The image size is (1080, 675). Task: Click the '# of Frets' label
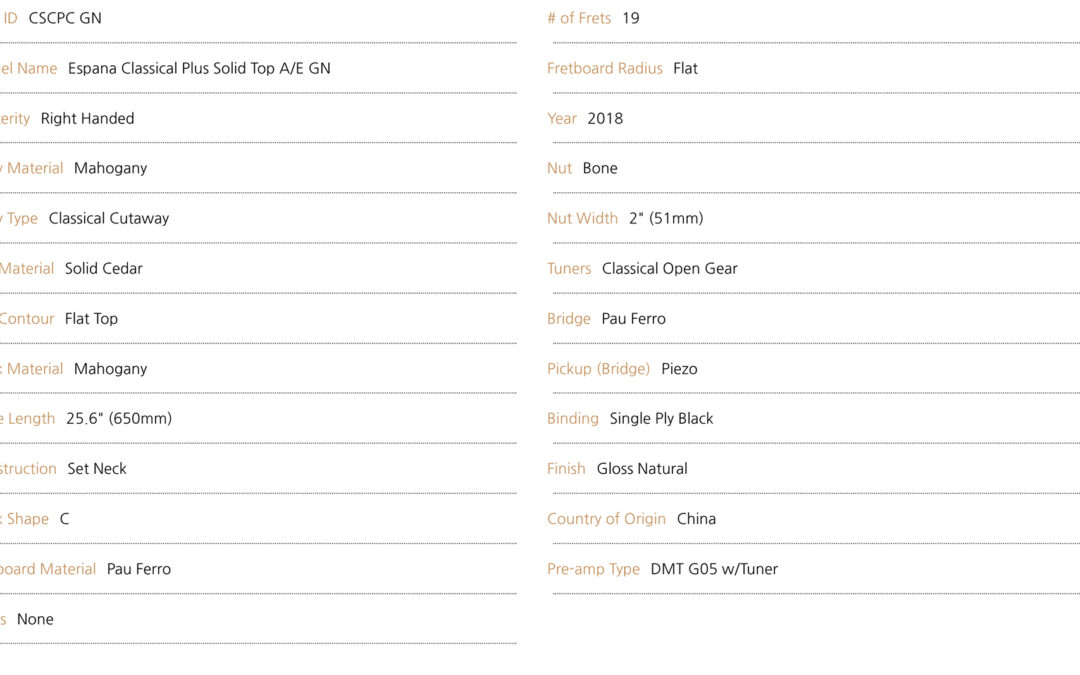579,19
